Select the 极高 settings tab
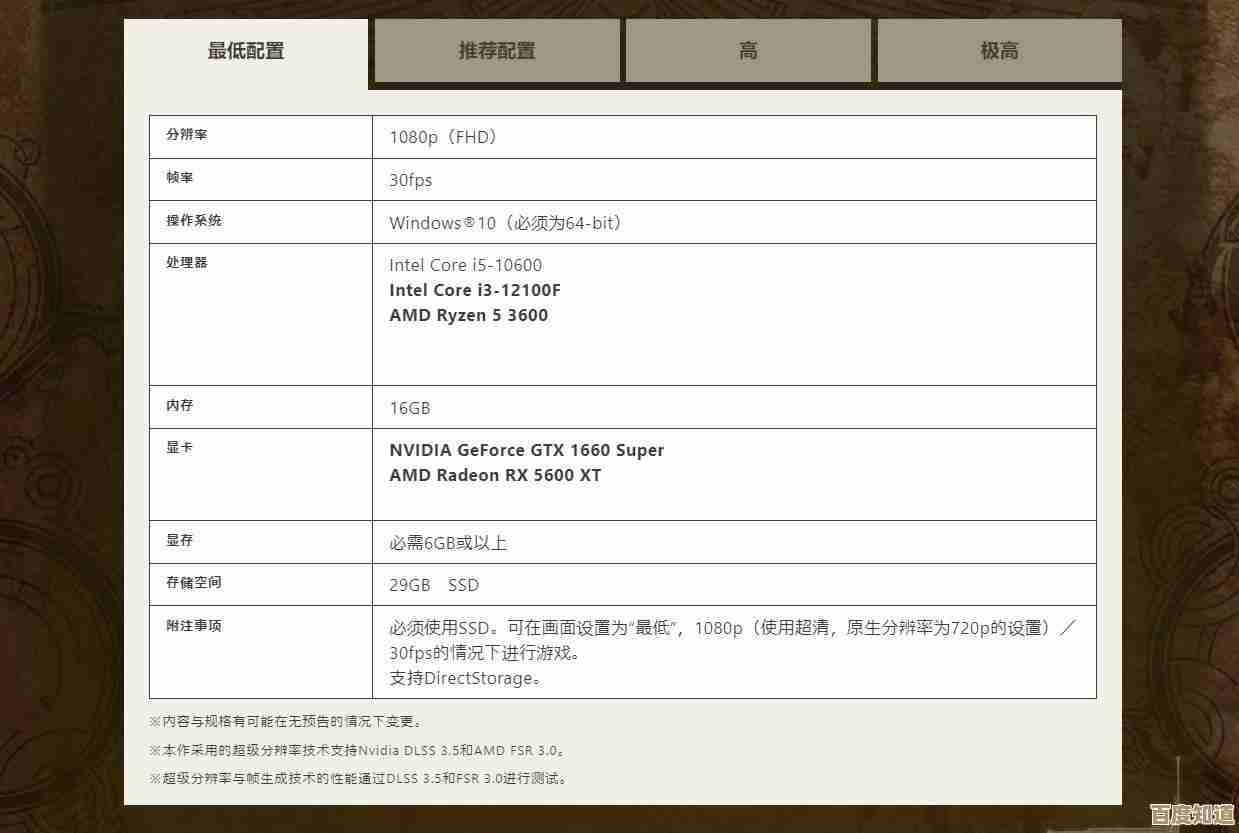The height and width of the screenshot is (833, 1239). point(1000,50)
